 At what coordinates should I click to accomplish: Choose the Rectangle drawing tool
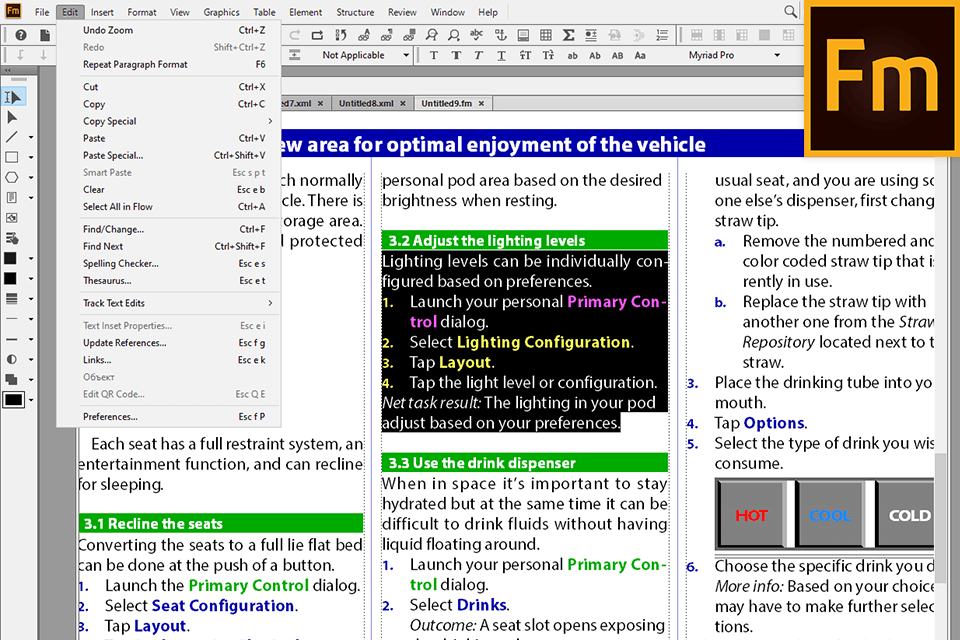coord(12,157)
